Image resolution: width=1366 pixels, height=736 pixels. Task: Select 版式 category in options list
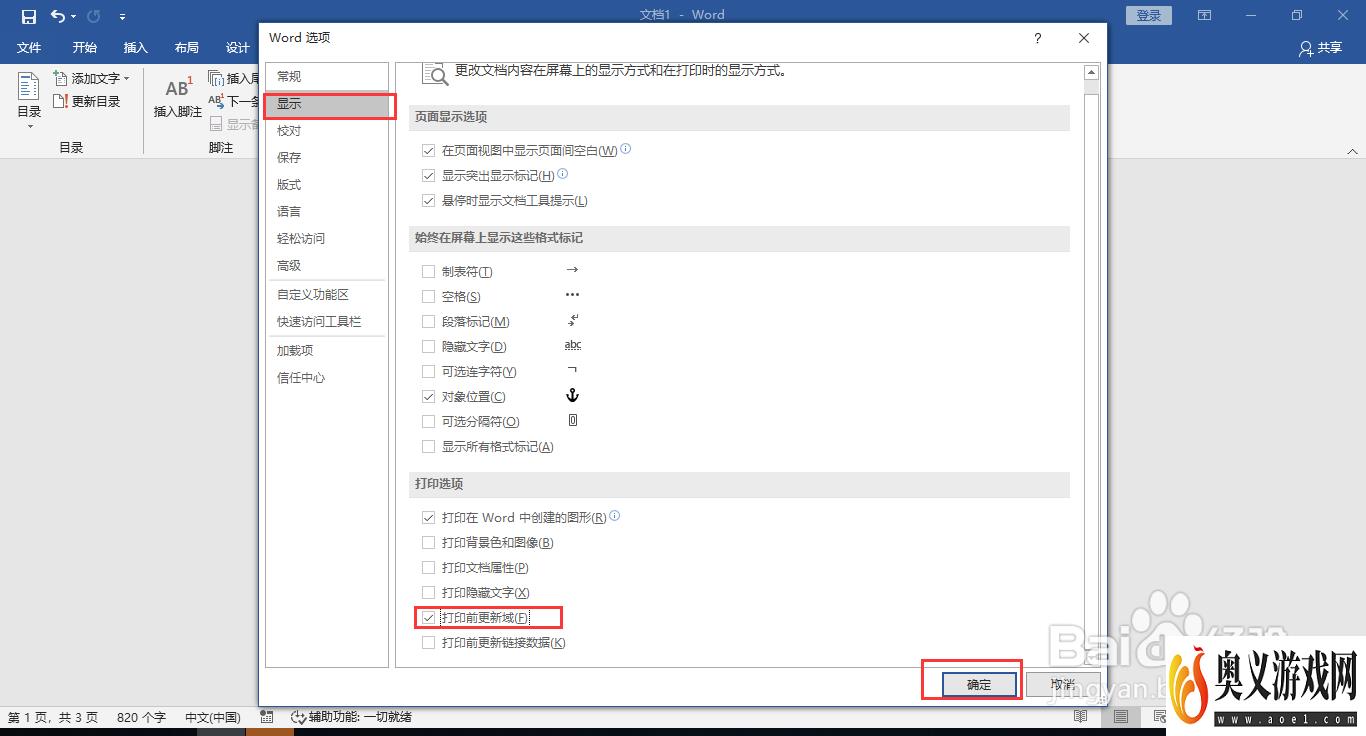tap(326, 184)
